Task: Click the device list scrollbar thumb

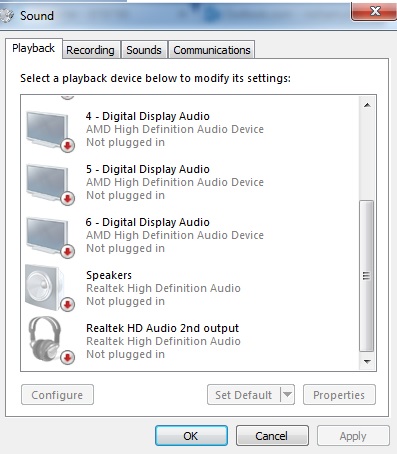Action: pyautogui.click(x=367, y=276)
